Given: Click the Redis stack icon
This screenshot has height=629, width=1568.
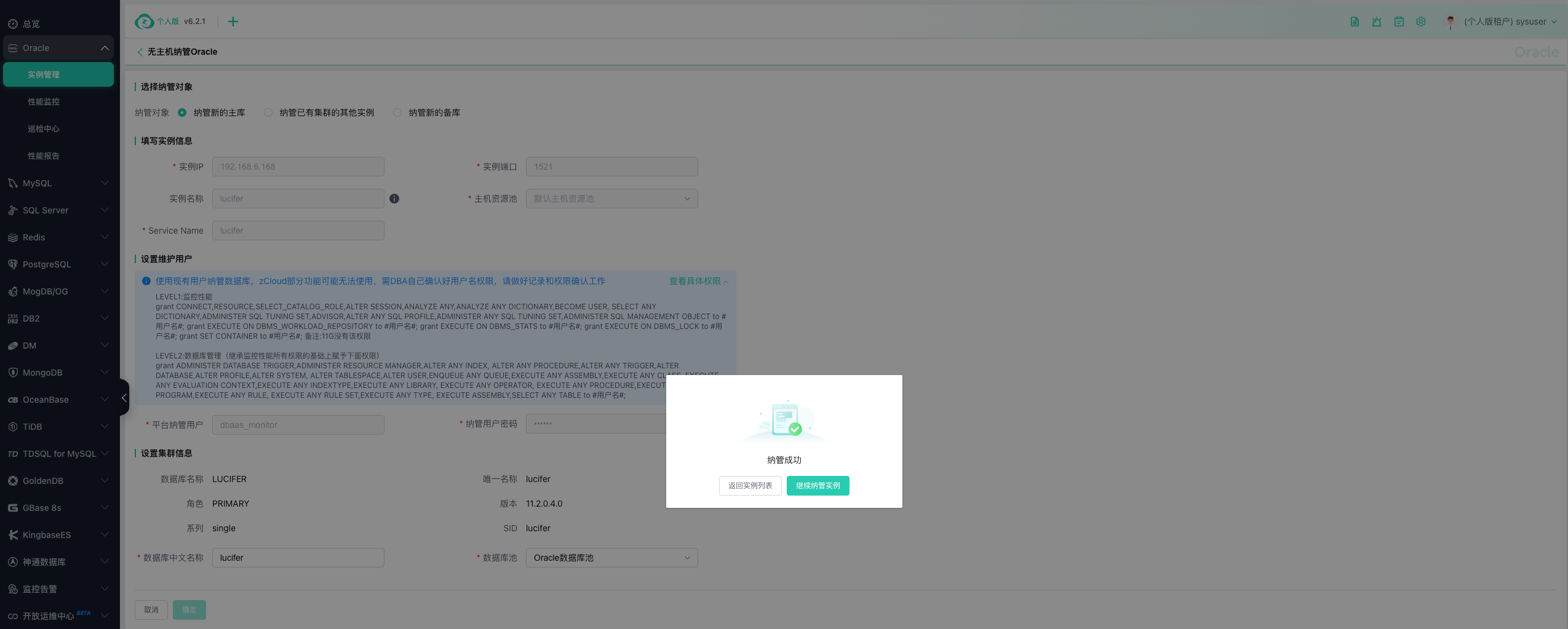Looking at the screenshot, I should [13, 237].
